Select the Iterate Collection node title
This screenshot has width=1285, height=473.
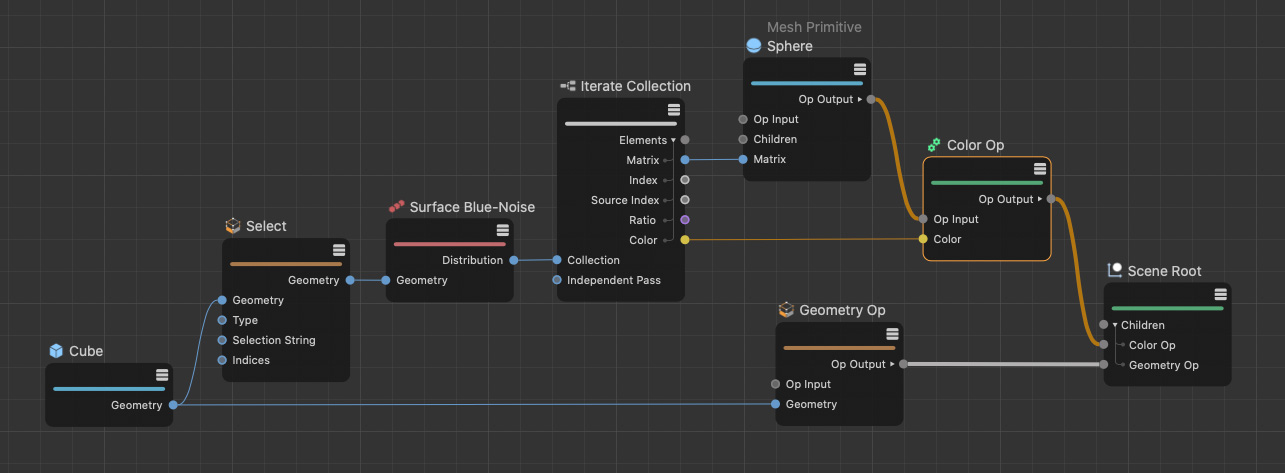coord(635,86)
